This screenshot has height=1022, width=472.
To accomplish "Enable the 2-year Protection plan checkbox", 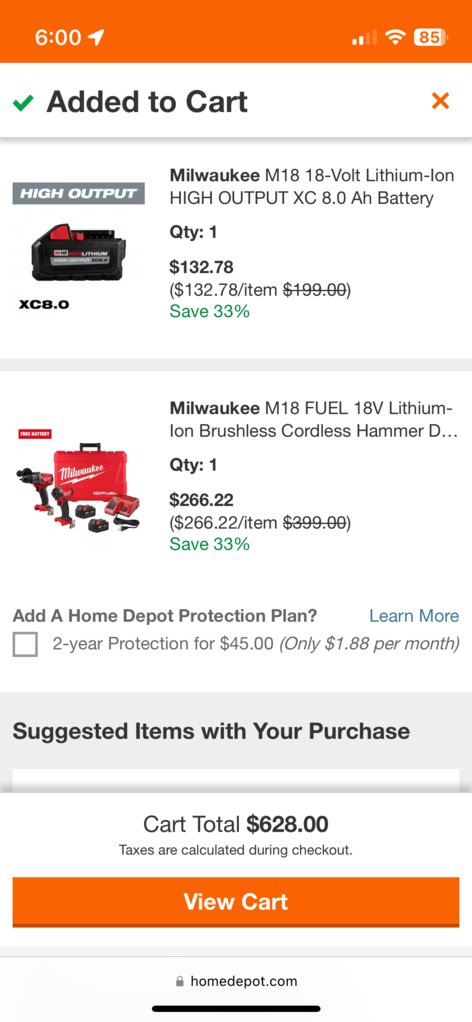I will click(x=25, y=645).
